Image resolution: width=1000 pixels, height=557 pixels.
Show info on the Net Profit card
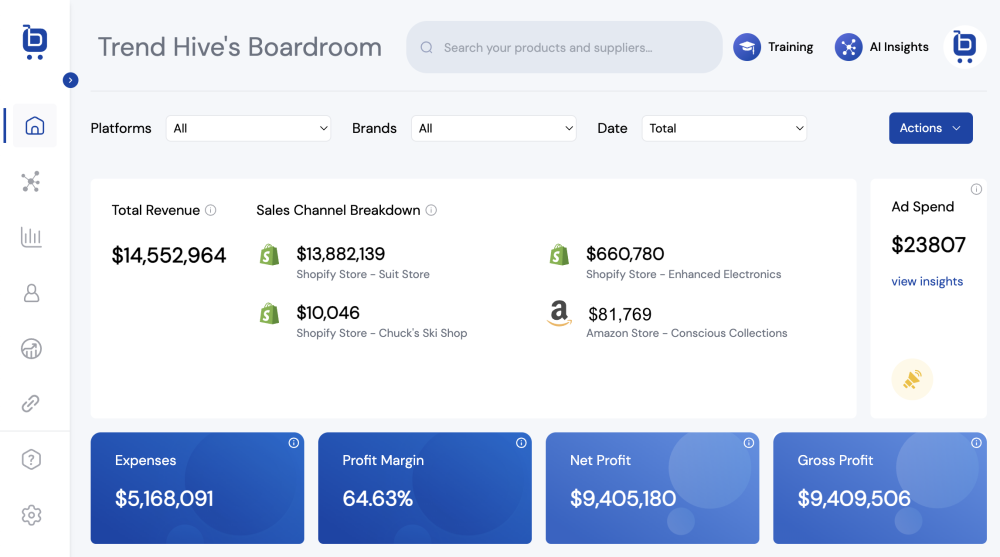tap(749, 443)
